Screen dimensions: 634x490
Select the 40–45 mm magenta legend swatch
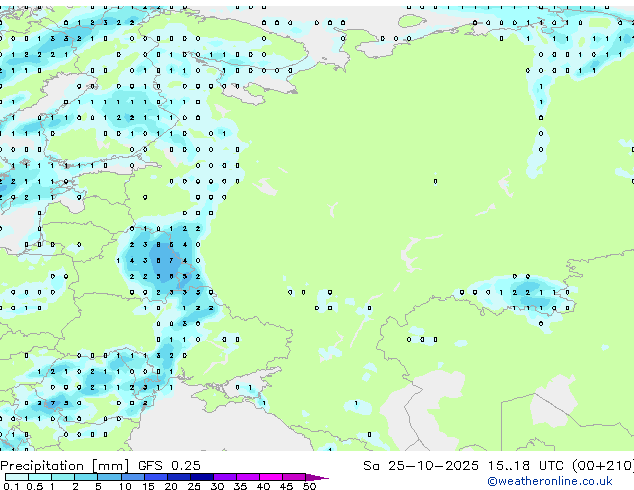[x=271, y=477]
